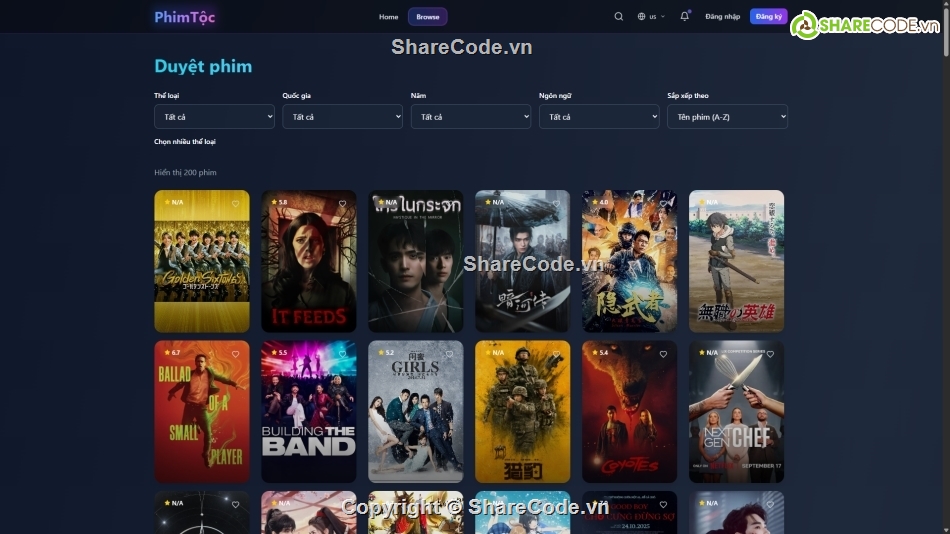
Task: Click the Đăng nhập login link
Action: (722, 16)
